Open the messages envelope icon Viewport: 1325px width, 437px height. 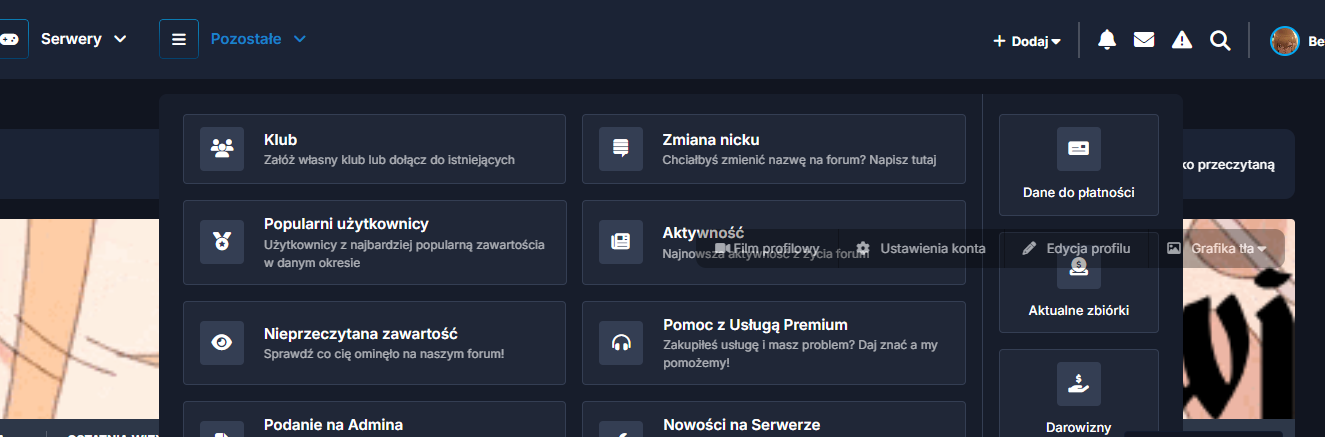(1144, 40)
